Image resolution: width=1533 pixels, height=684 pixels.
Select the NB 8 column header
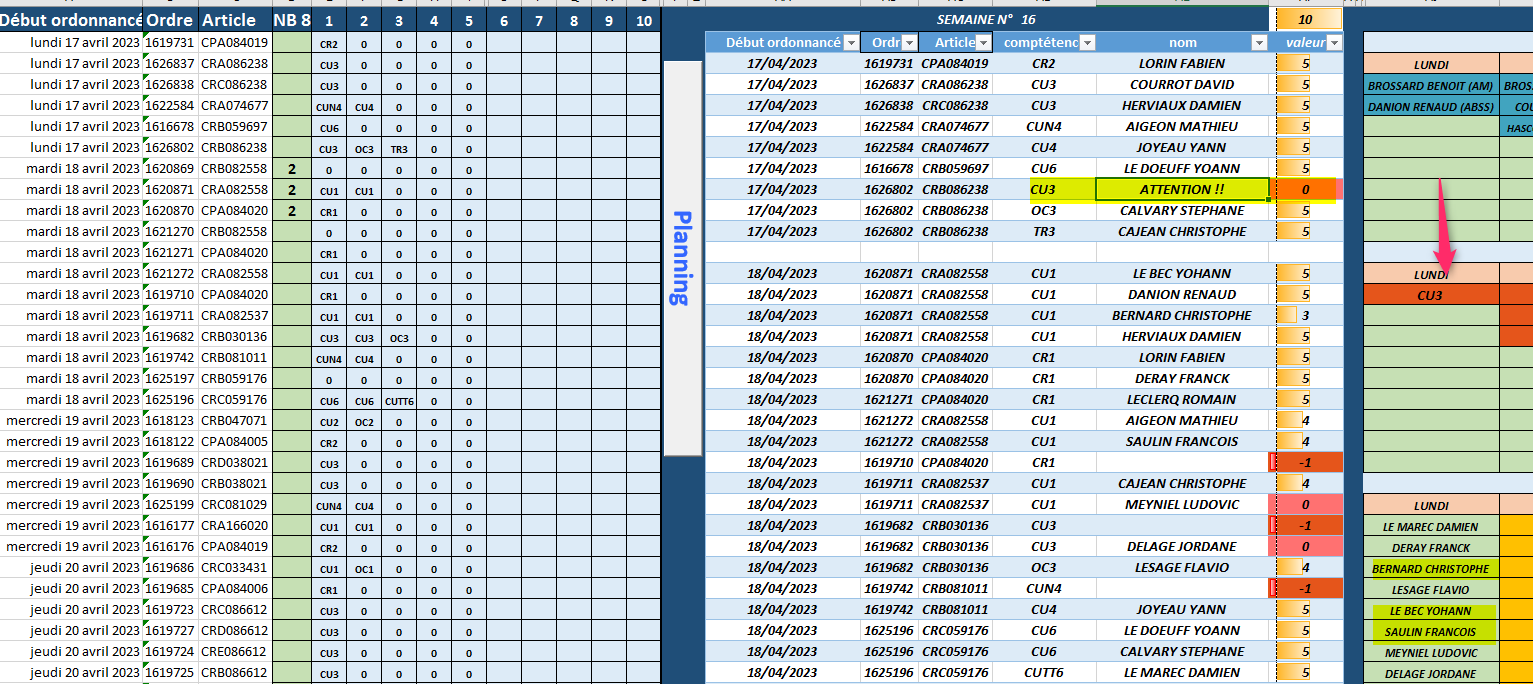(x=291, y=20)
